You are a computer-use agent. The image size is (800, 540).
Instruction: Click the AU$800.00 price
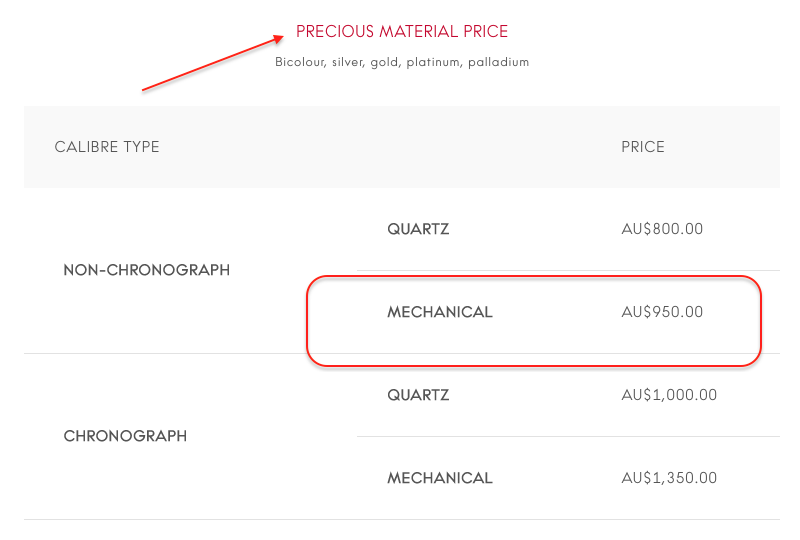tap(662, 229)
